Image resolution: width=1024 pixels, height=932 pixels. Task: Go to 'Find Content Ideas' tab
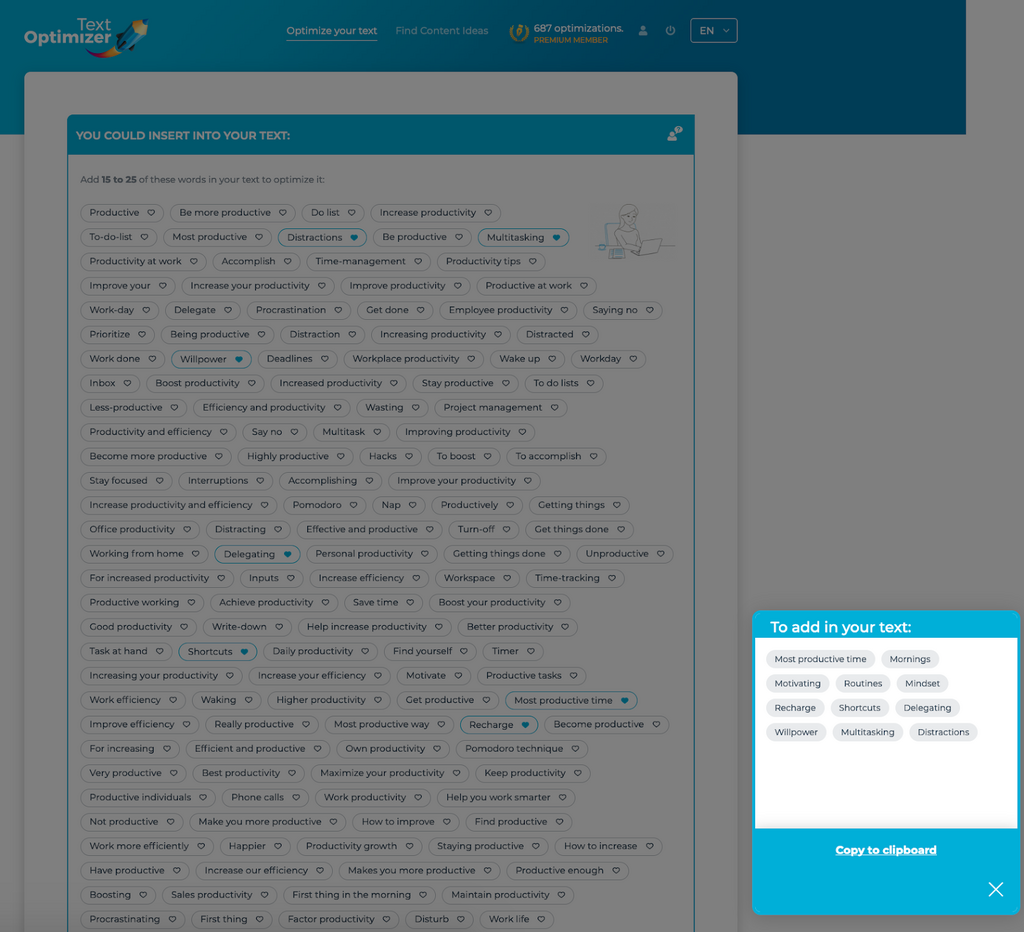[x=441, y=31]
